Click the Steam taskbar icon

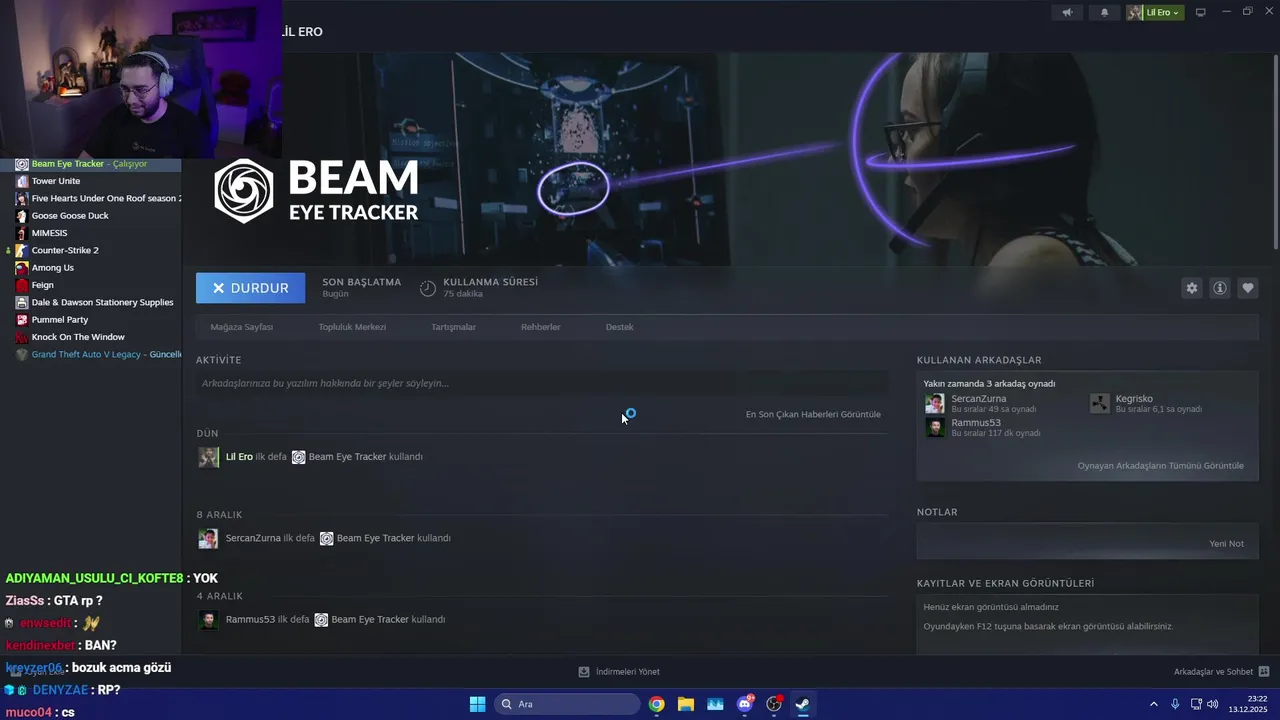(802, 704)
